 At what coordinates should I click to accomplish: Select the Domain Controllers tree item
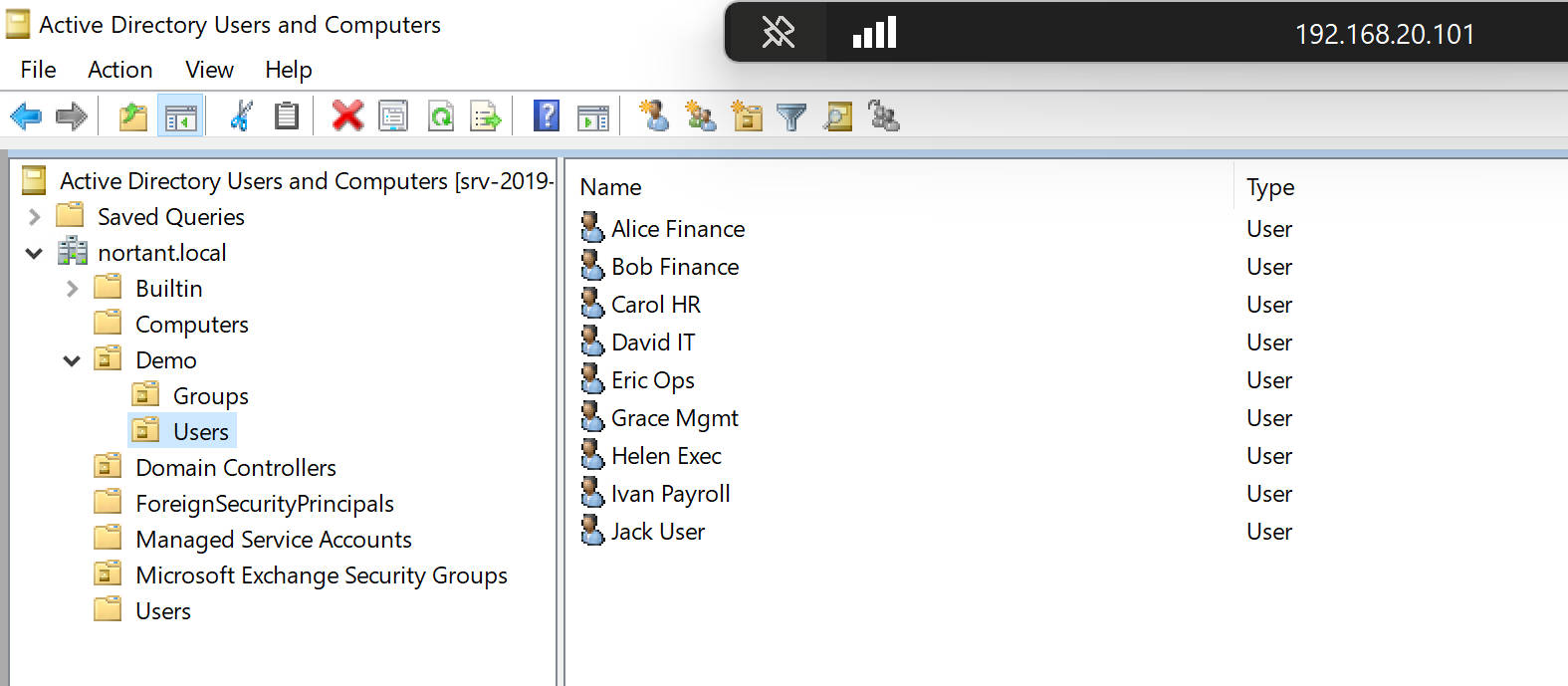(x=236, y=468)
